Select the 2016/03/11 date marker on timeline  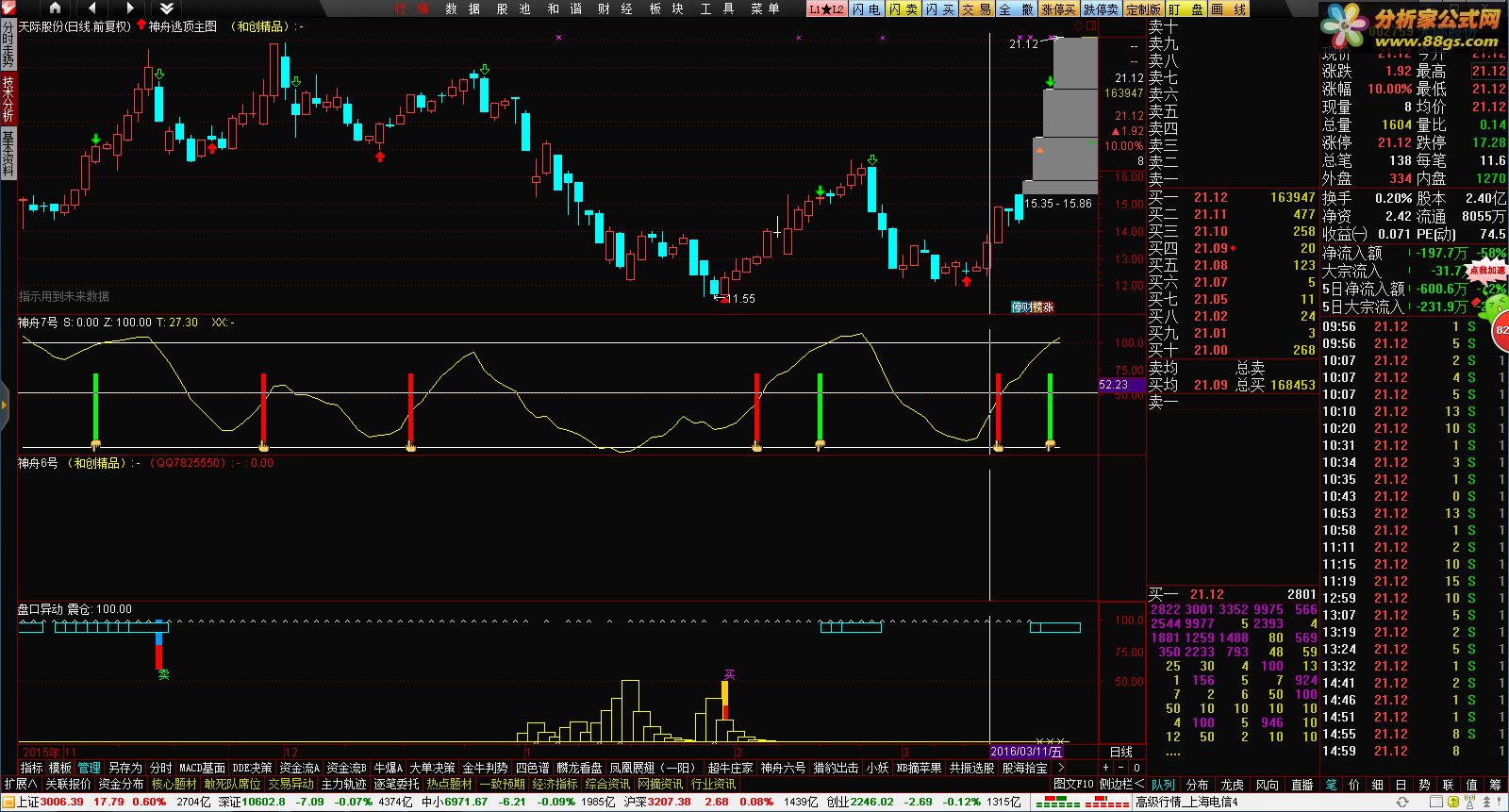coord(1025,752)
